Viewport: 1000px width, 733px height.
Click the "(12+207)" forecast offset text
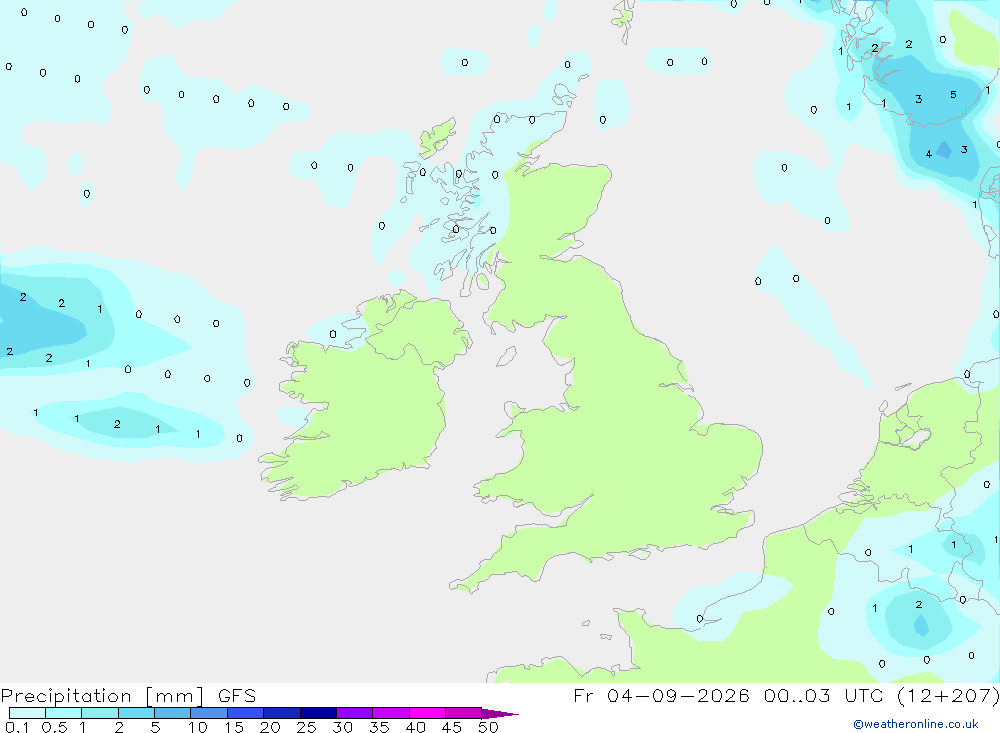click(x=948, y=695)
